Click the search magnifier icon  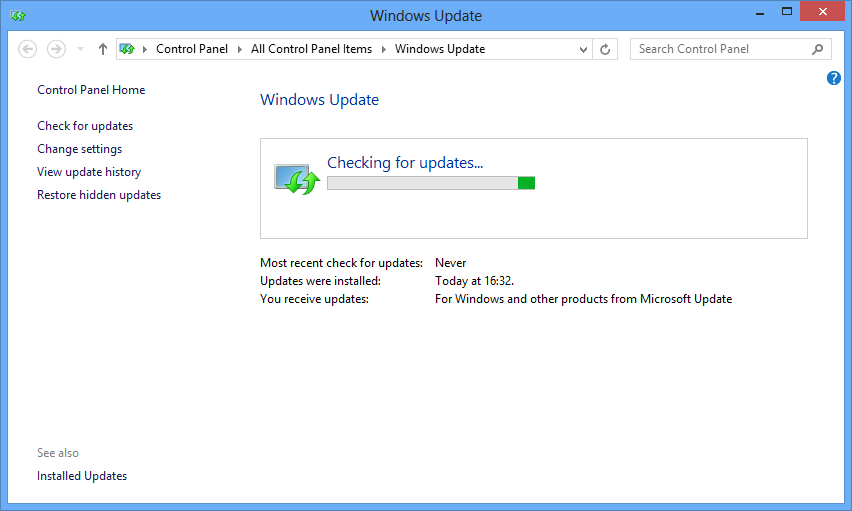817,49
